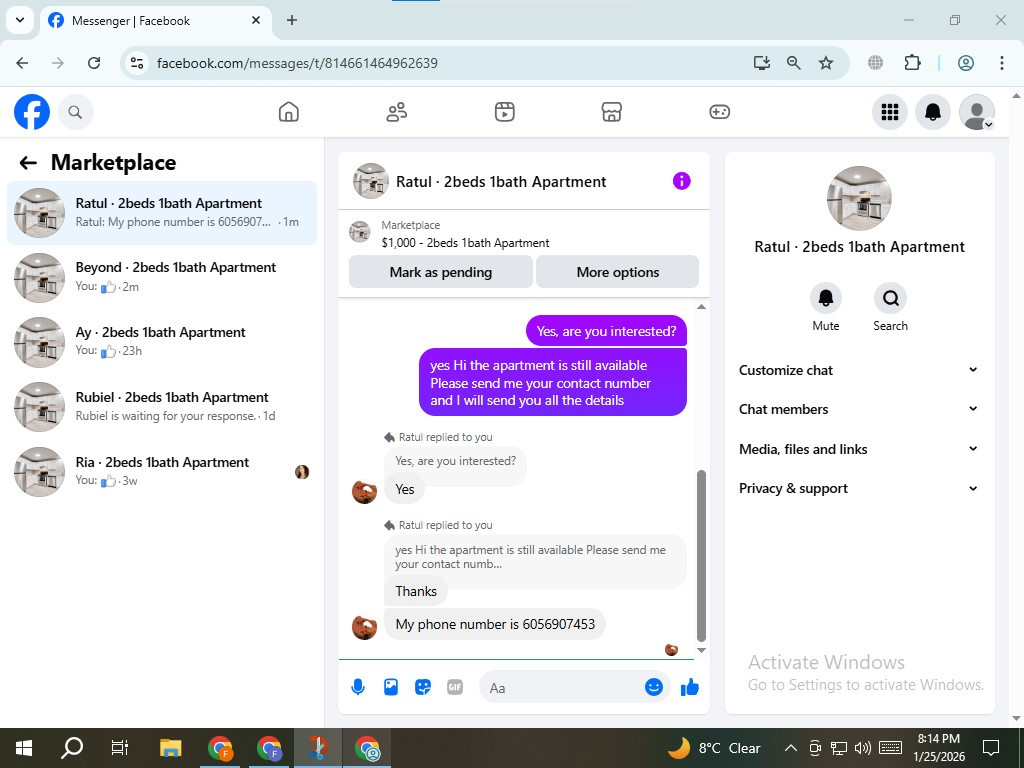Open the Gaming controller icon
Image resolution: width=1024 pixels, height=768 pixels.
tap(720, 112)
